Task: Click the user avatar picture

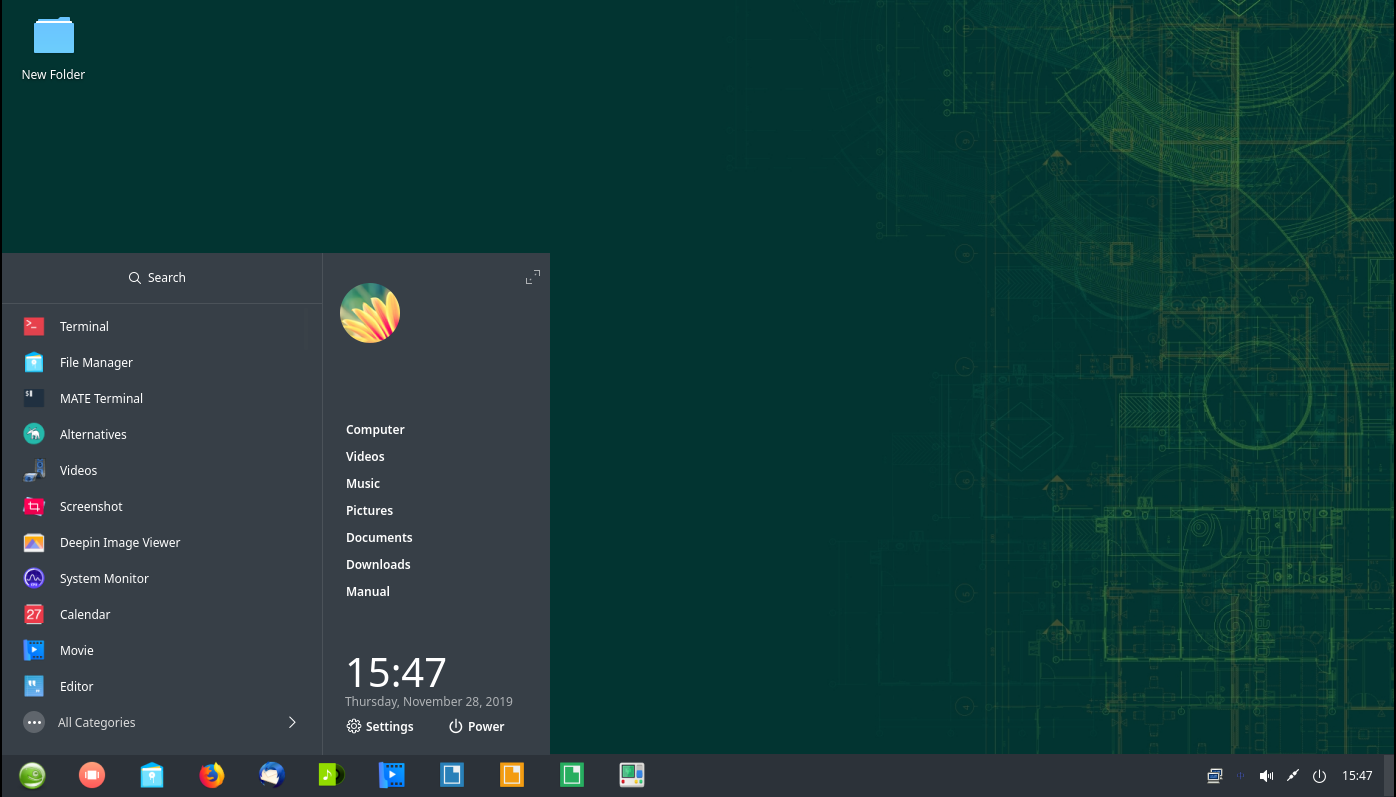Action: [x=370, y=313]
